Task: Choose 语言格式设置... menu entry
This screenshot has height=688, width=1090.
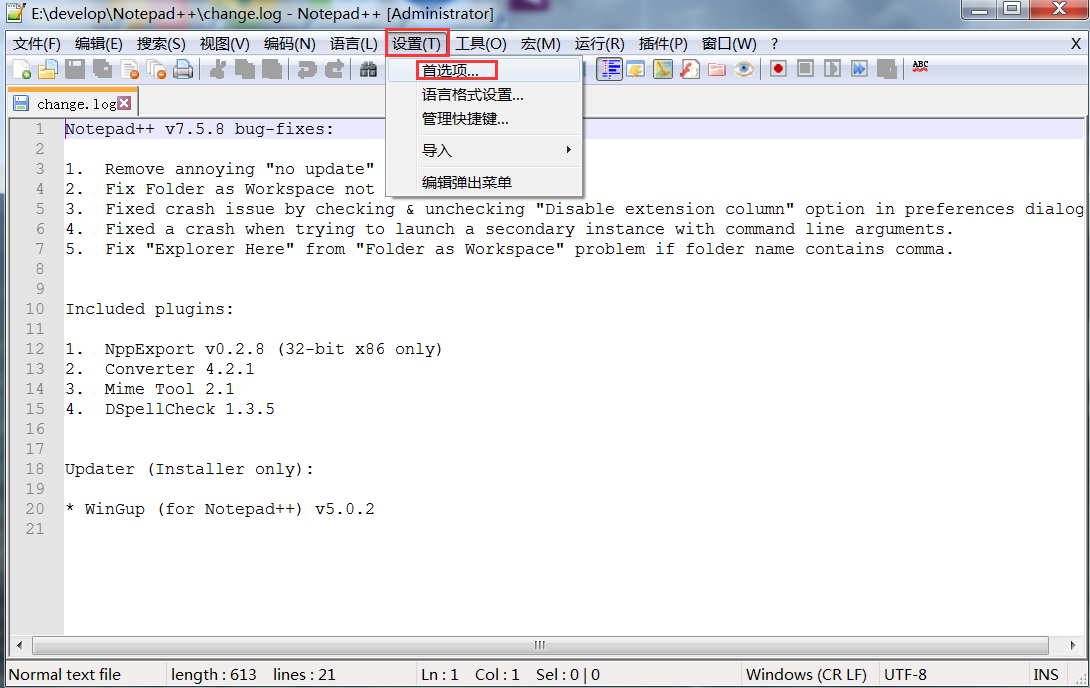Action: [484, 95]
